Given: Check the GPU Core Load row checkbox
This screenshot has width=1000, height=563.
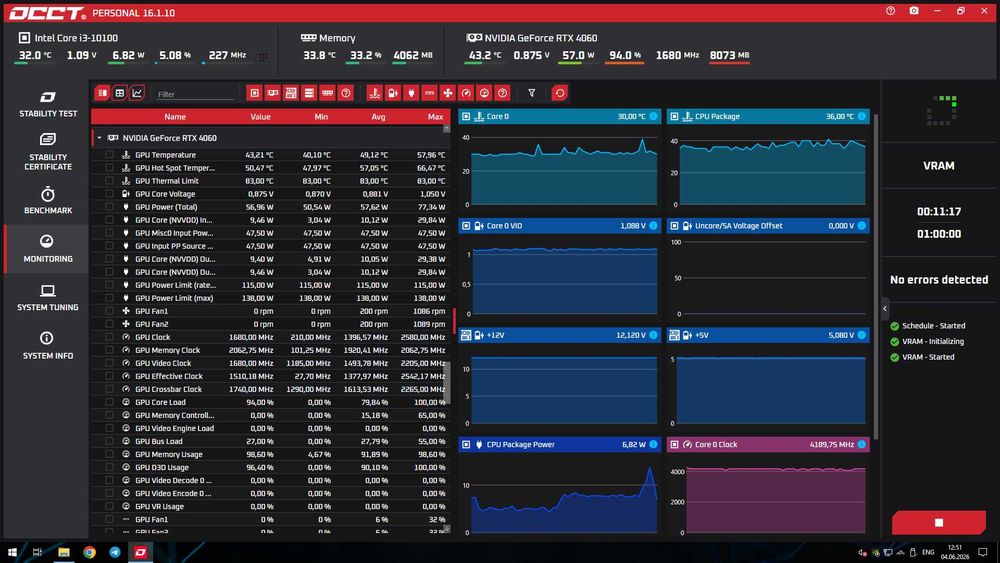Looking at the screenshot, I should pos(109,402).
